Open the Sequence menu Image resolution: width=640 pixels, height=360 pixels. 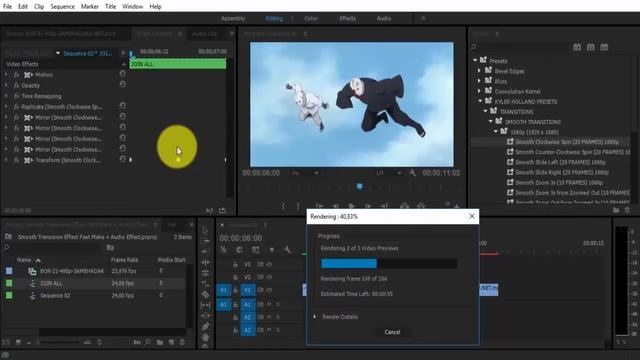pos(62,7)
